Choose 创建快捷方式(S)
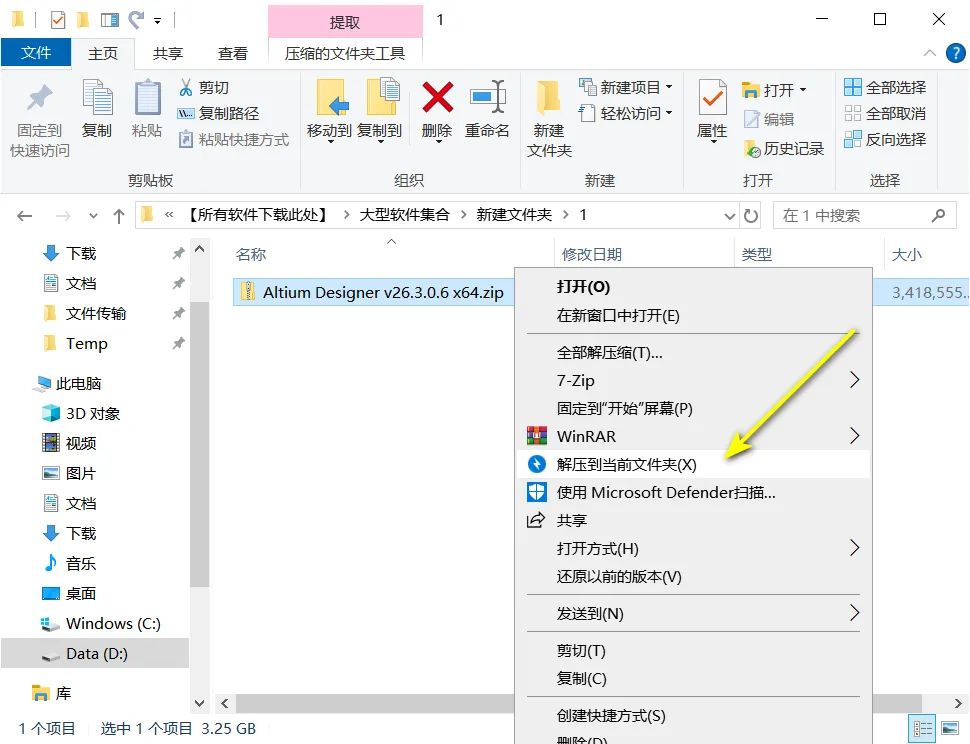Viewport: 970px width, 744px height. pyautogui.click(x=693, y=716)
